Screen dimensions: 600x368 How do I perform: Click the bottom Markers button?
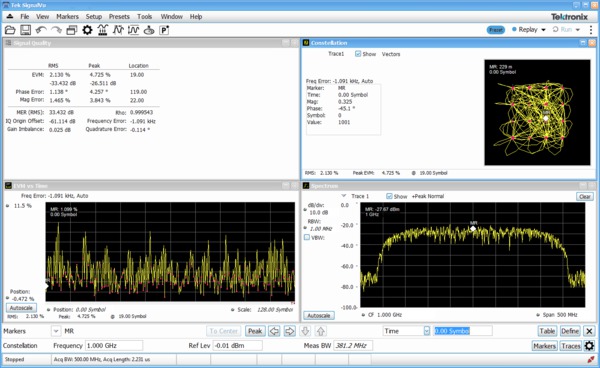(x=545, y=346)
